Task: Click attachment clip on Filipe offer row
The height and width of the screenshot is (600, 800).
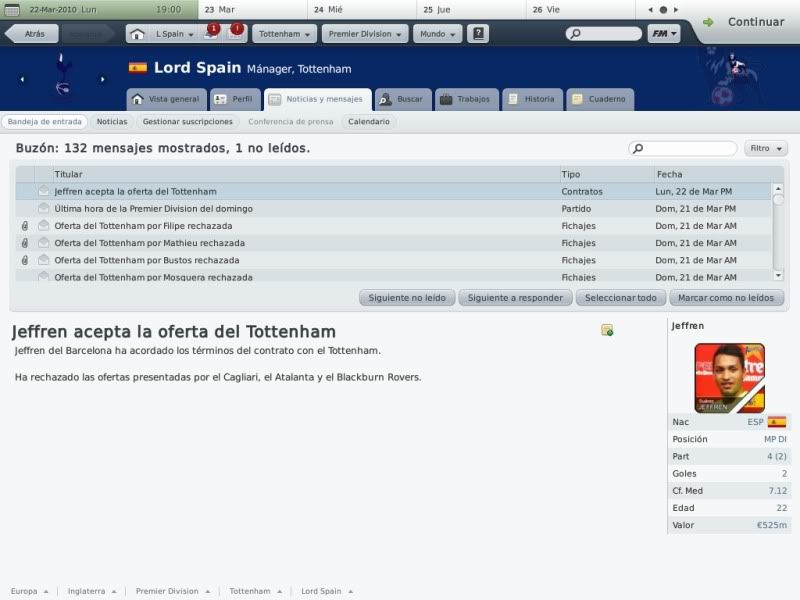Action: [x=24, y=226]
